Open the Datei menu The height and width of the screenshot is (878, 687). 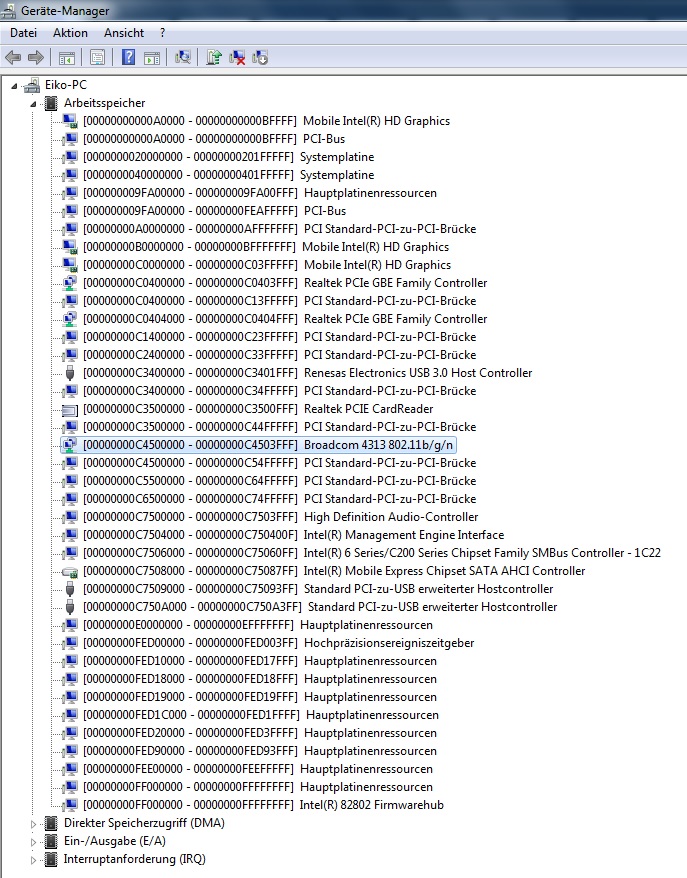click(x=24, y=33)
